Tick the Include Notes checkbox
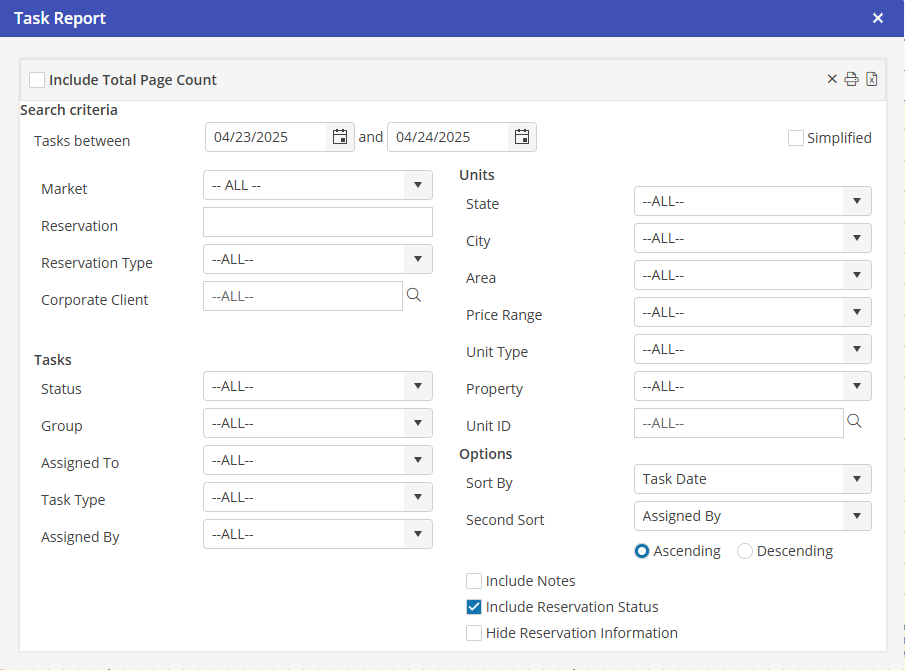 pyautogui.click(x=474, y=581)
